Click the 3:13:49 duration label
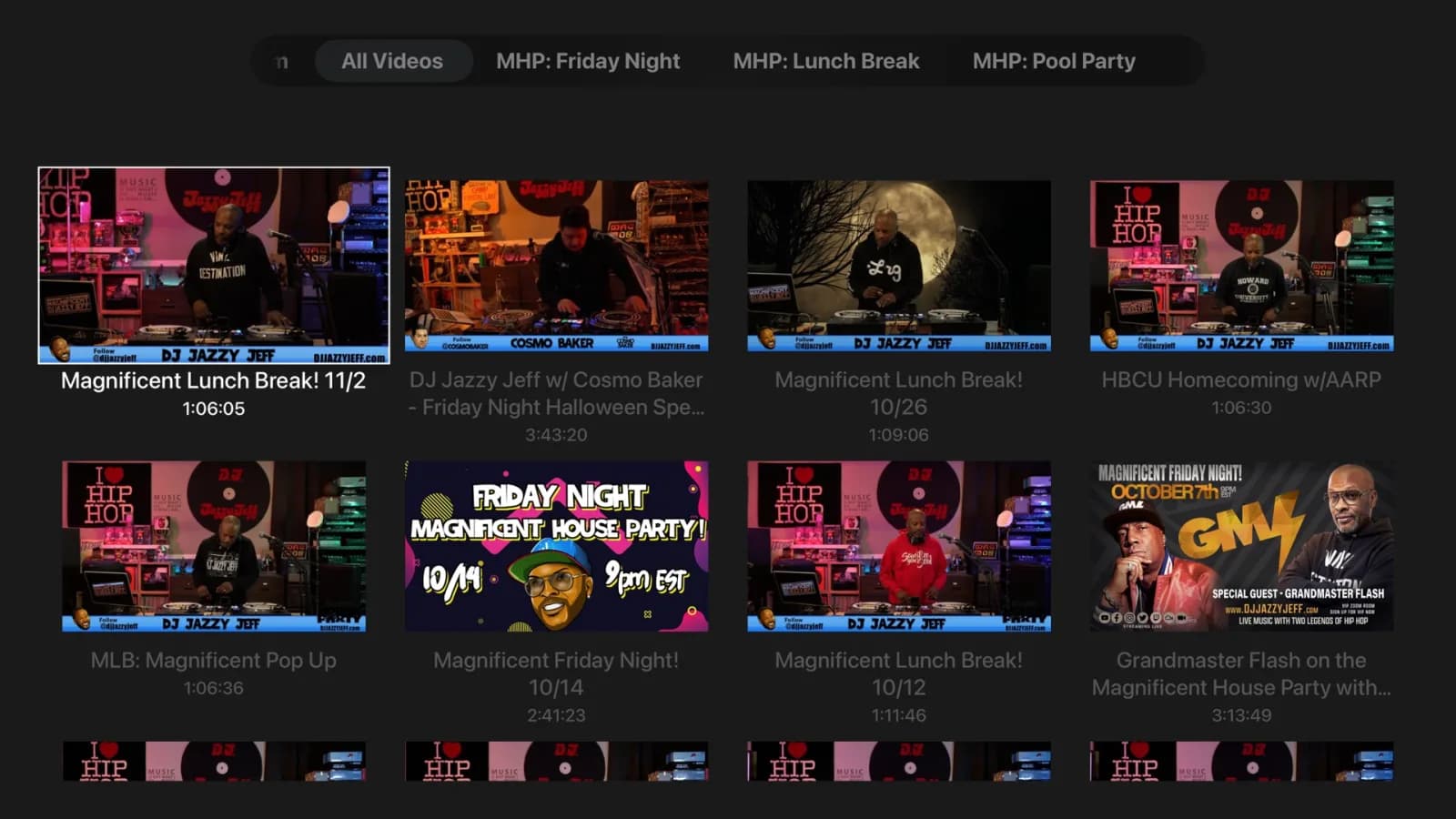Viewport: 1456px width, 819px height. (x=1241, y=715)
